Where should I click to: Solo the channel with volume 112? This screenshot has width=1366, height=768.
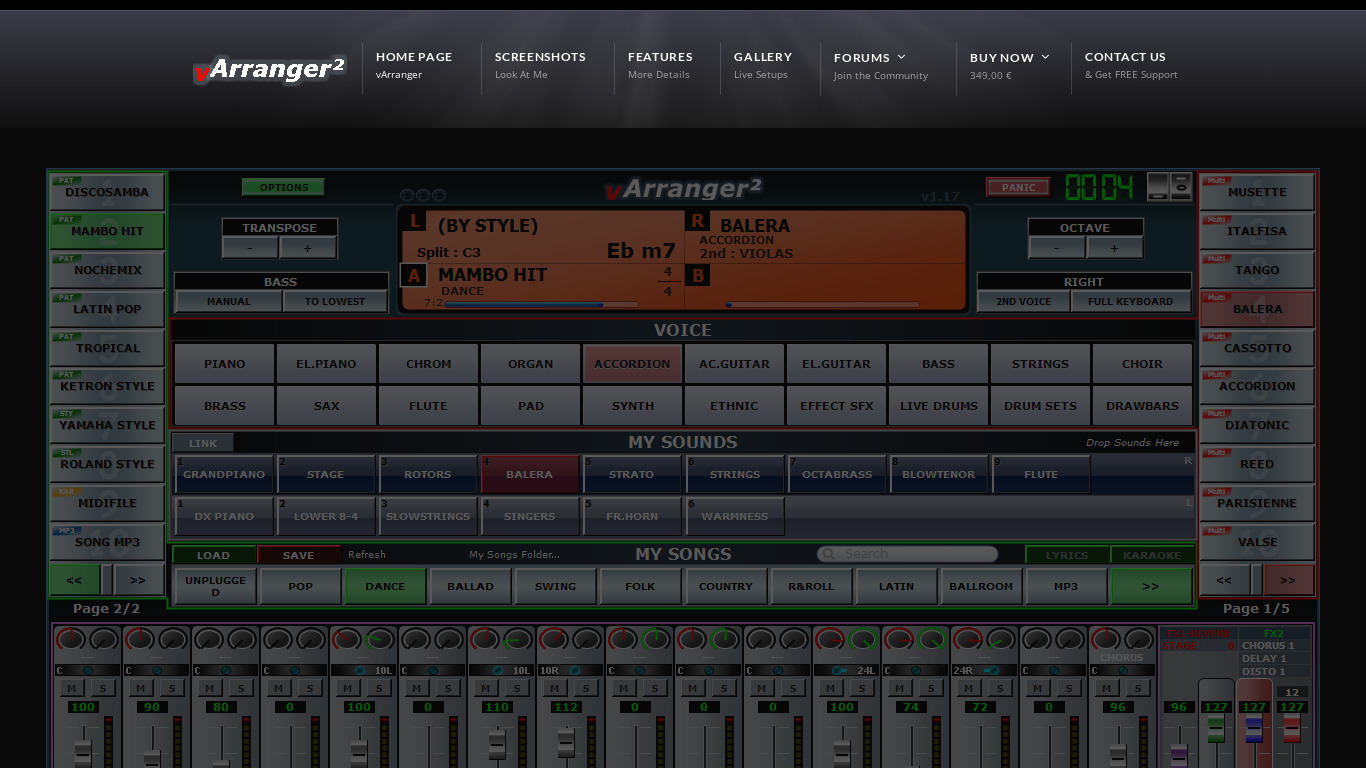click(x=584, y=688)
